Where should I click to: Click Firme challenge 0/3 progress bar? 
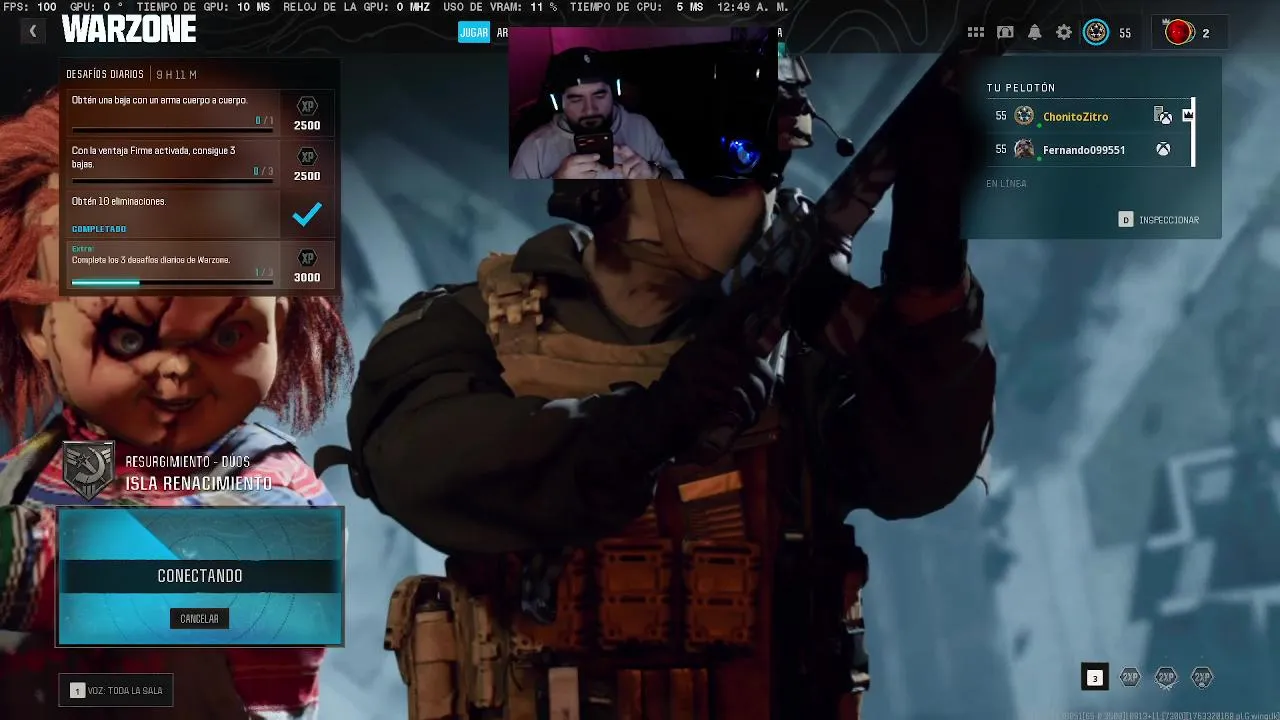pyautogui.click(x=172, y=181)
